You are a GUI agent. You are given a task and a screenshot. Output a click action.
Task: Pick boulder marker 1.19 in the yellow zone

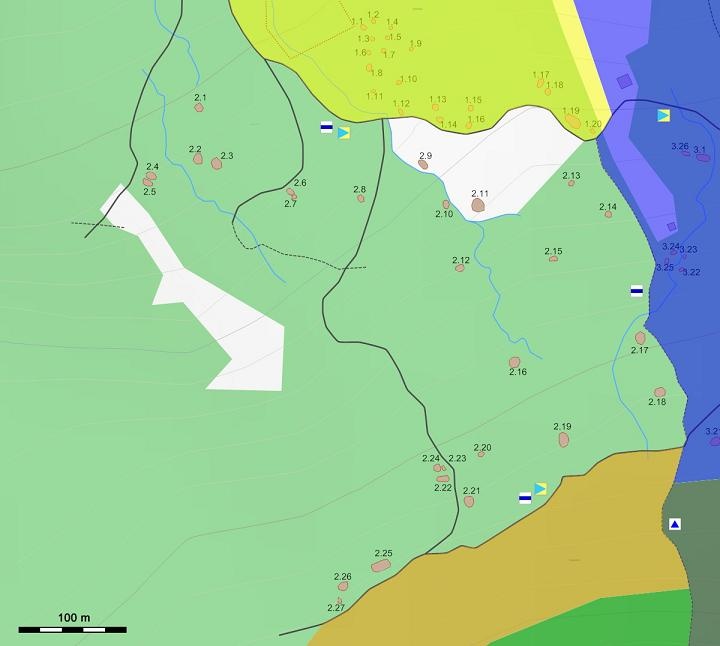572,121
